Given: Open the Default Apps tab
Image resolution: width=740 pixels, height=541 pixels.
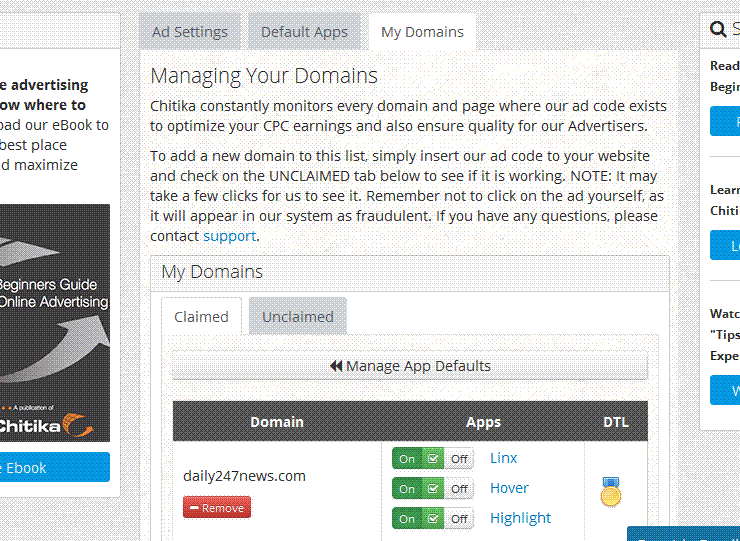Looking at the screenshot, I should point(304,32).
